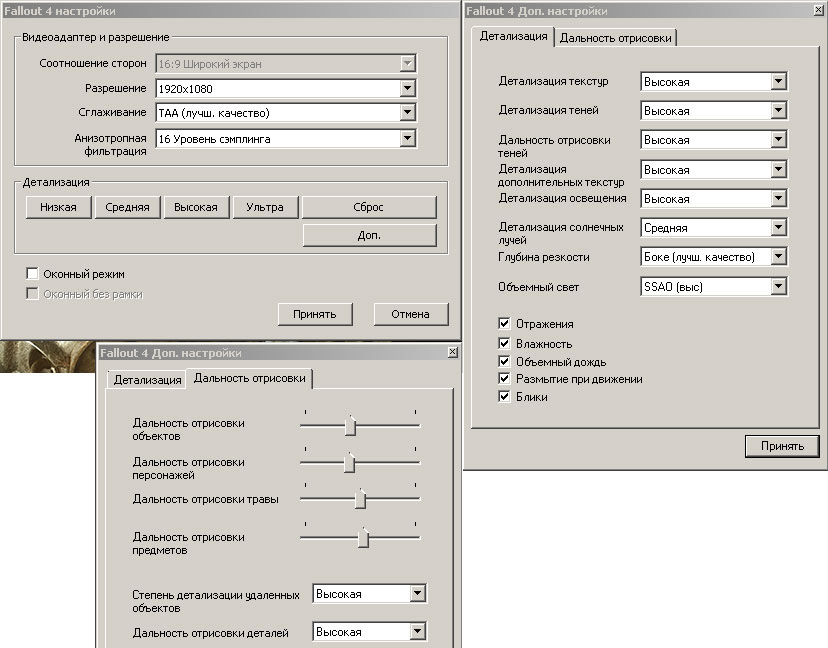Toggle the Блики checkbox
Image resolution: width=828 pixels, height=648 pixels.
(x=504, y=396)
